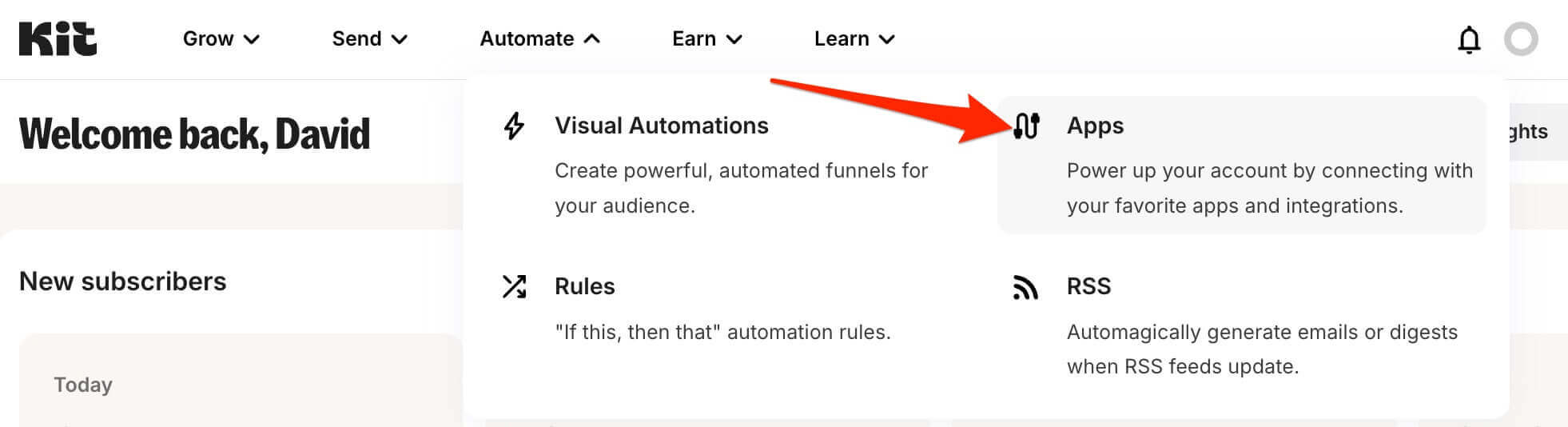The image size is (1568, 427).
Task: Click the RSS feed icon
Action: (1025, 287)
